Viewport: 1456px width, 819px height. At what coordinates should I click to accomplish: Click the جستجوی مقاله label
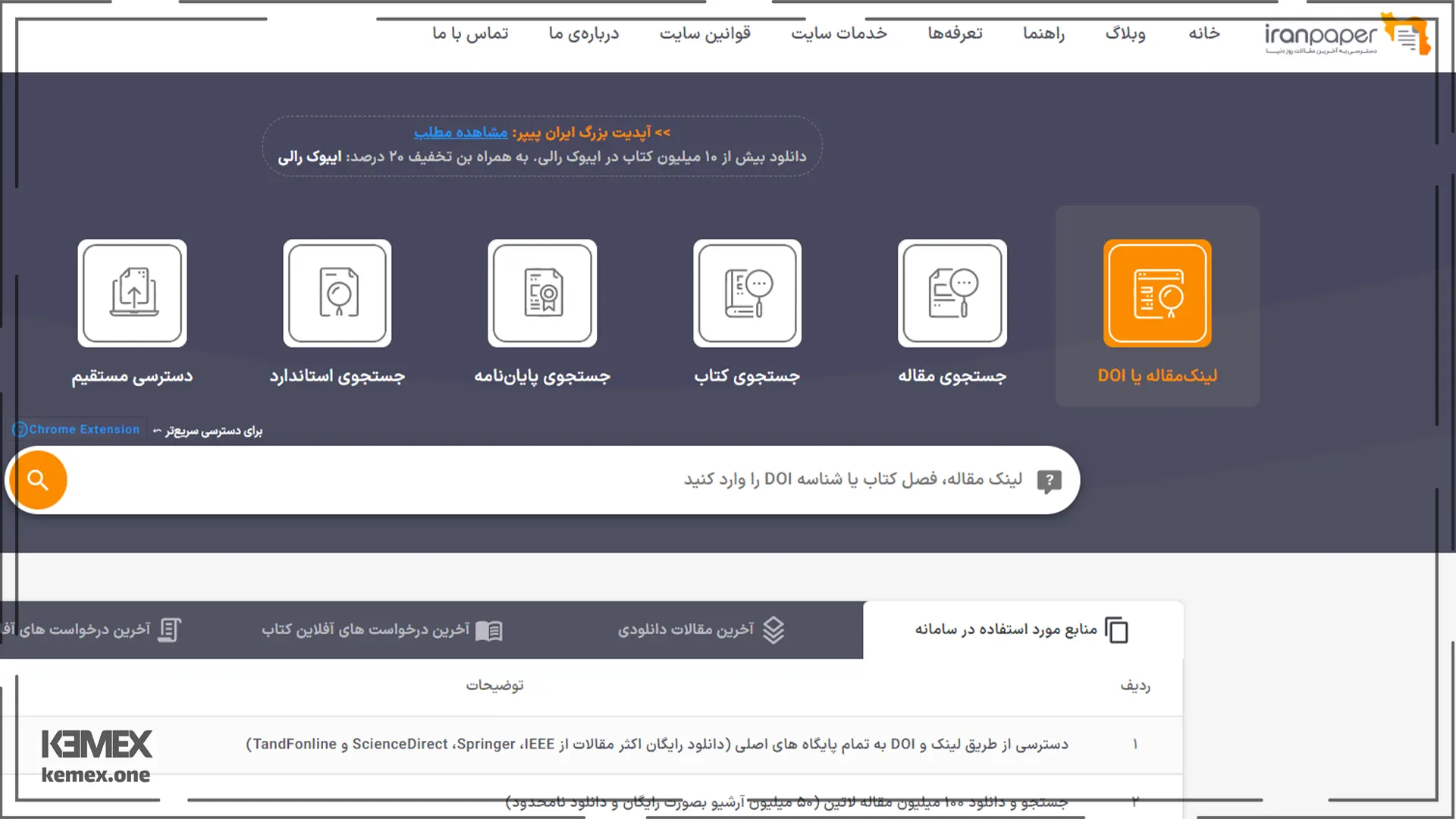point(952,376)
